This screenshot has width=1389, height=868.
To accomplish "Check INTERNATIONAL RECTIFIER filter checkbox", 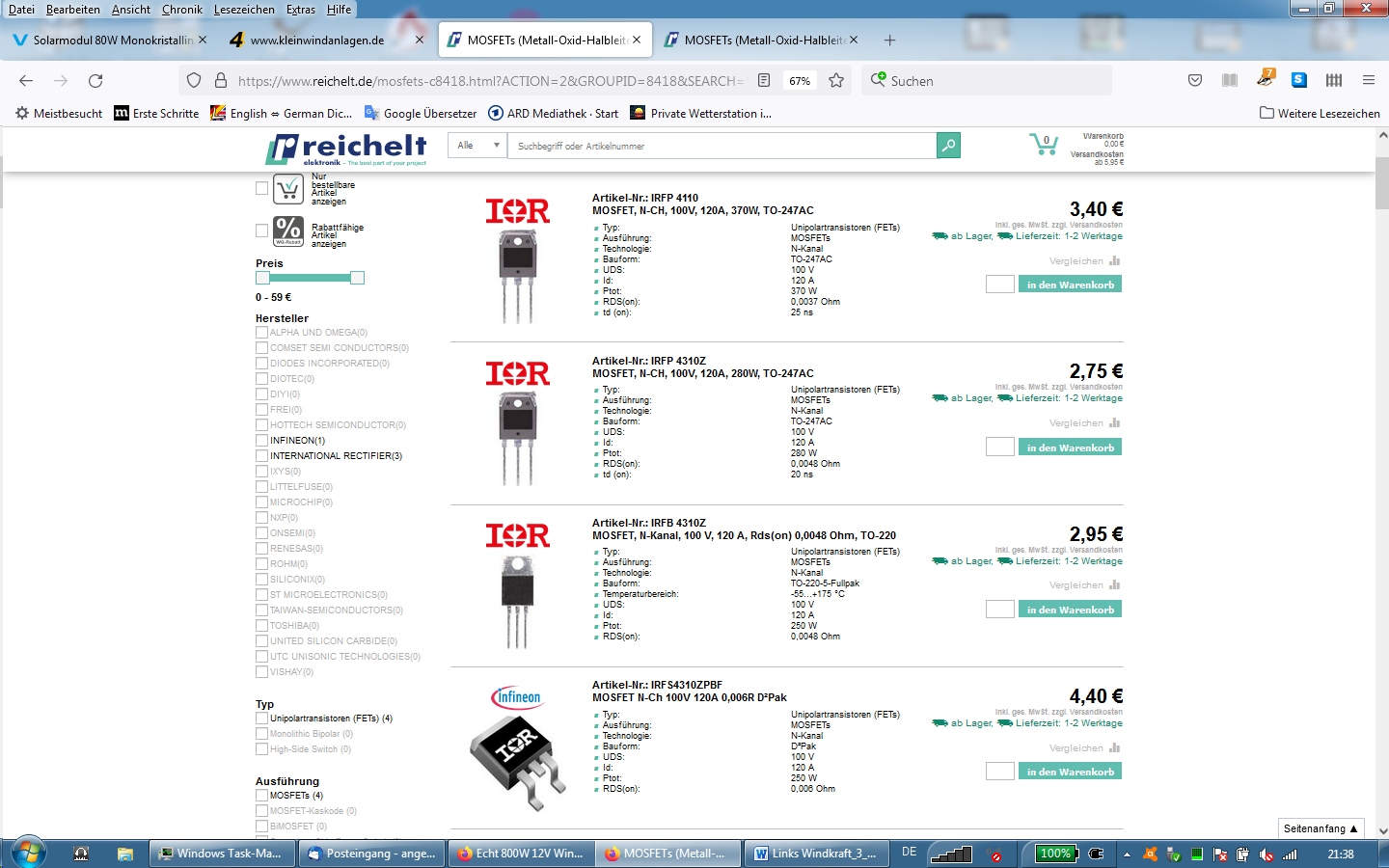I will [x=261, y=456].
